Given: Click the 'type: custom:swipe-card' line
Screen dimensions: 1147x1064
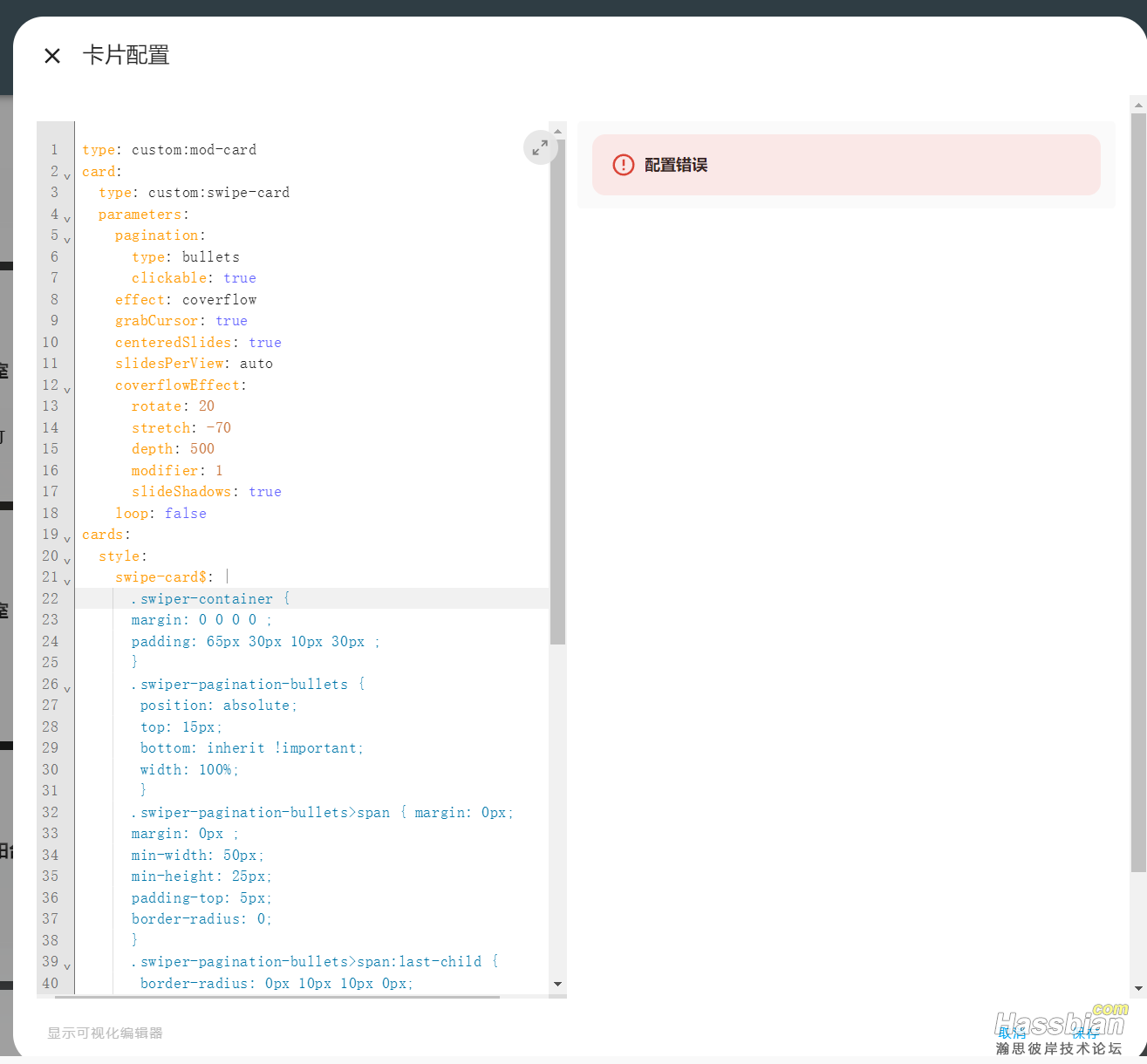Looking at the screenshot, I should pyautogui.click(x=194, y=193).
